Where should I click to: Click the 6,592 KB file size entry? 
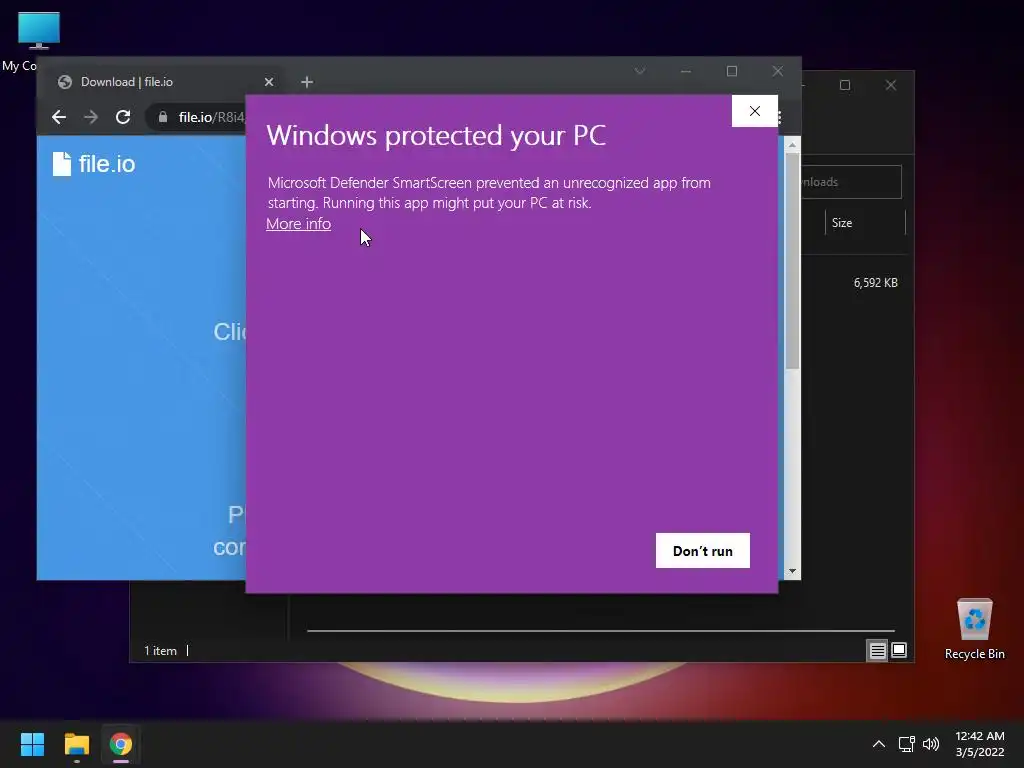pyautogui.click(x=875, y=283)
